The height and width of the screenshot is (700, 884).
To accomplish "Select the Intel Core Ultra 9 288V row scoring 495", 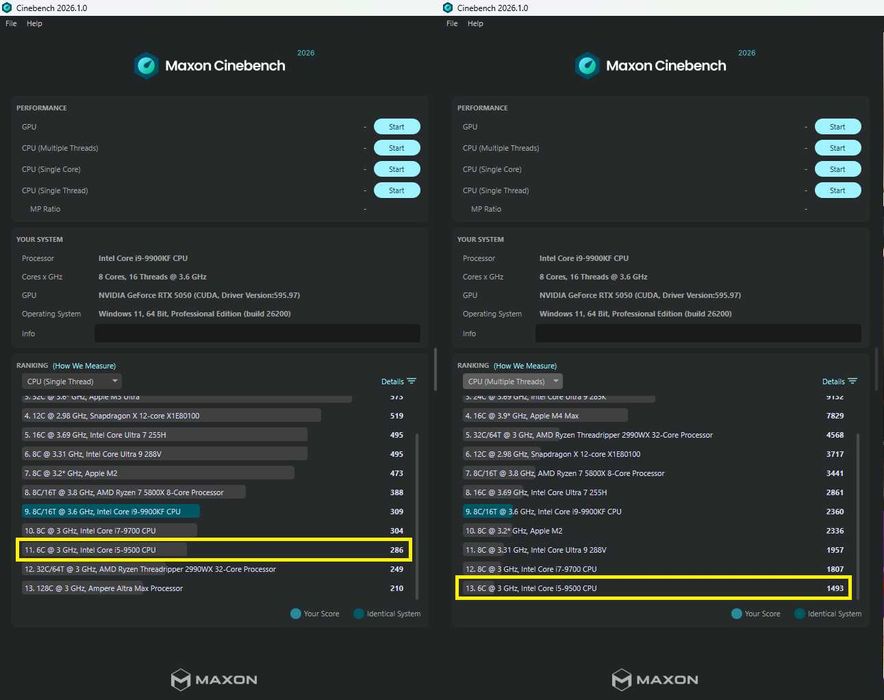I will pyautogui.click(x=215, y=454).
